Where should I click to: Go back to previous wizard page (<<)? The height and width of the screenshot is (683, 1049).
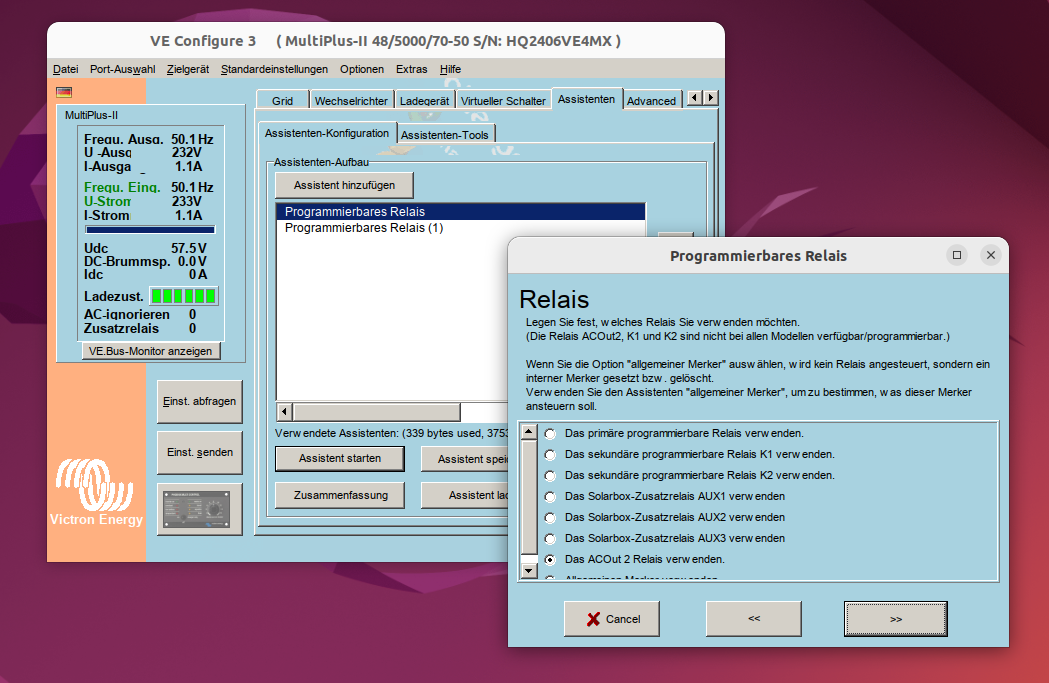pyautogui.click(x=754, y=619)
